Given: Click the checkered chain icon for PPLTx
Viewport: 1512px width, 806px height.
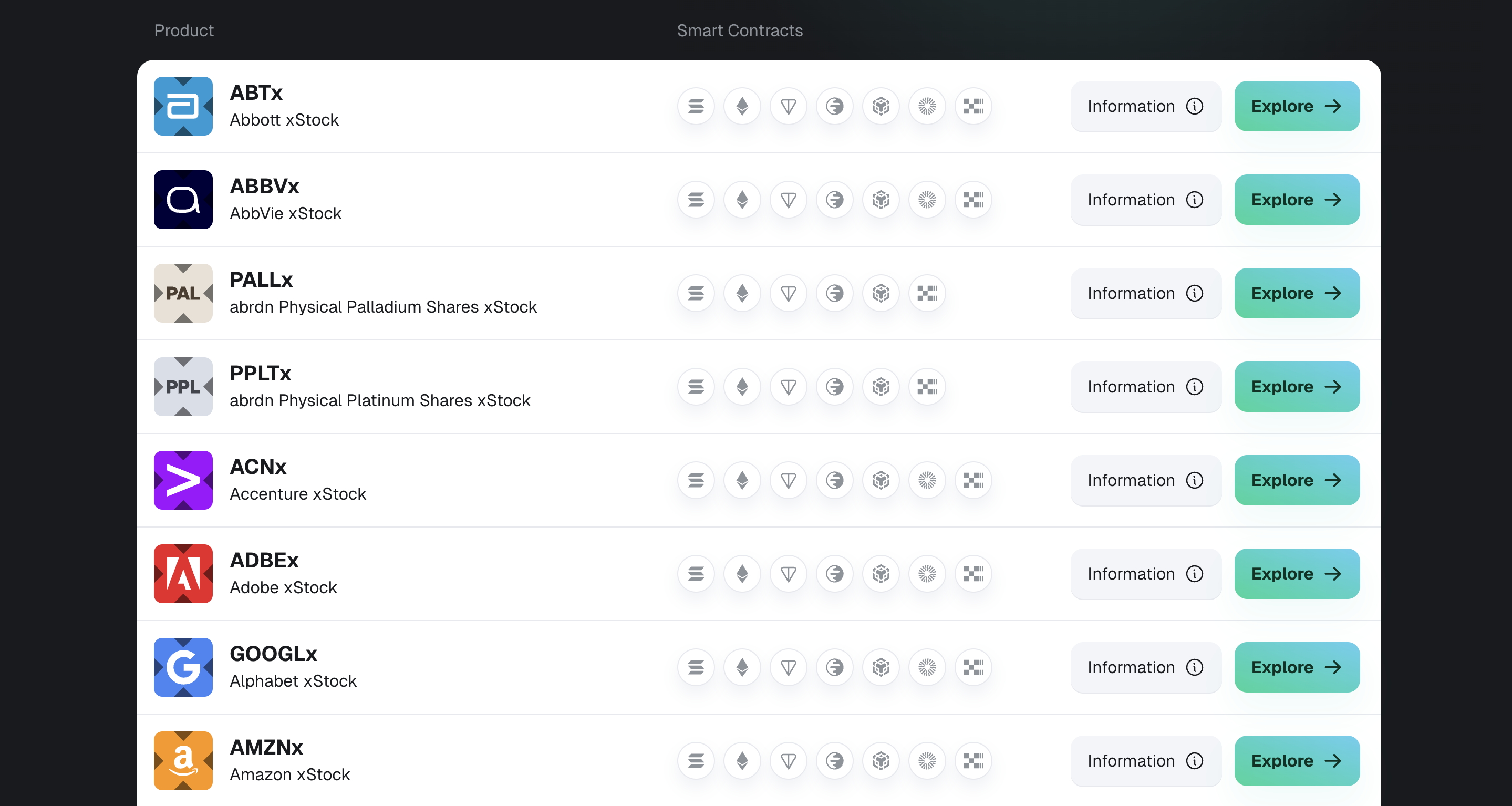Looking at the screenshot, I should pyautogui.click(x=927, y=387).
